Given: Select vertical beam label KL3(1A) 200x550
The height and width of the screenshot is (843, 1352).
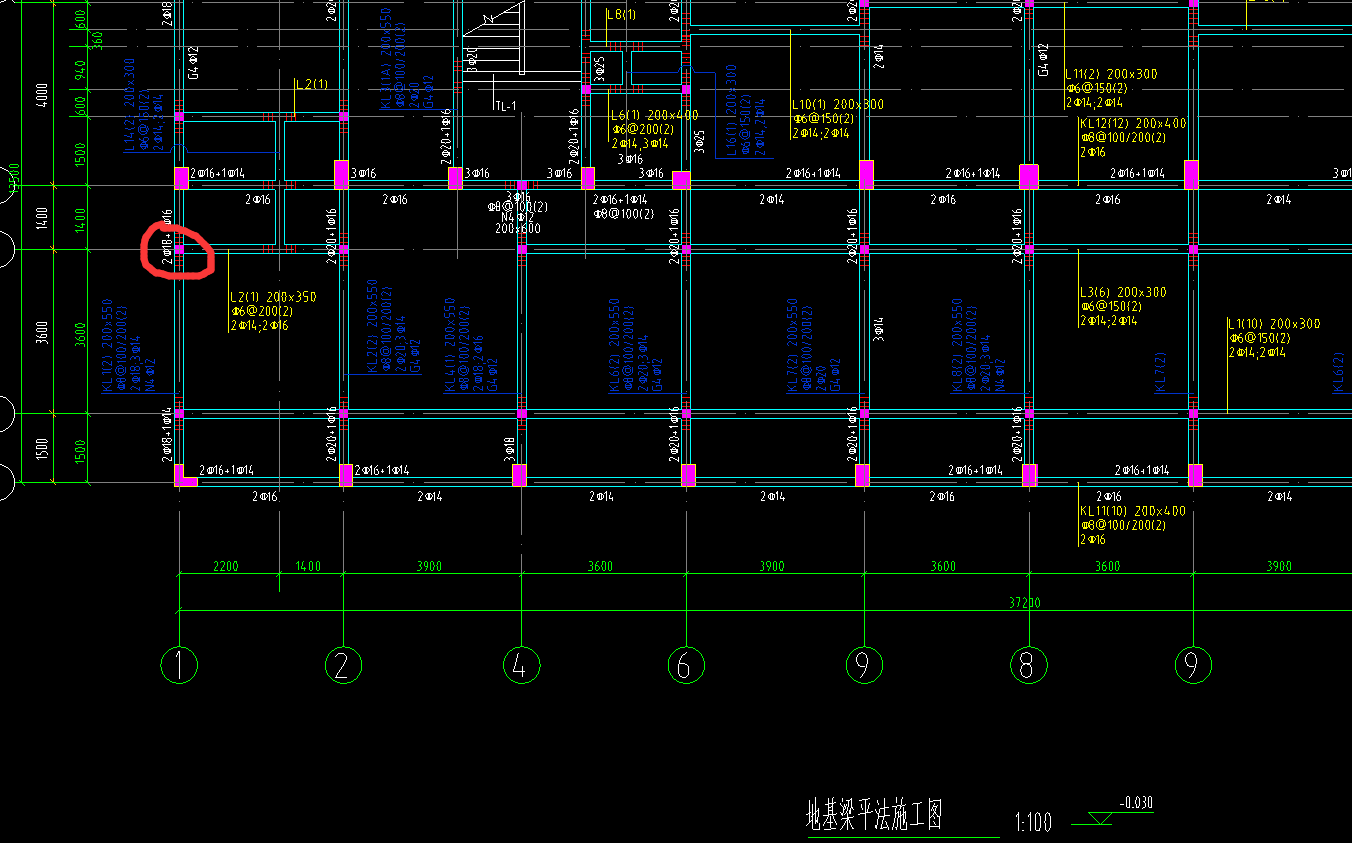Looking at the screenshot, I should 386,56.
